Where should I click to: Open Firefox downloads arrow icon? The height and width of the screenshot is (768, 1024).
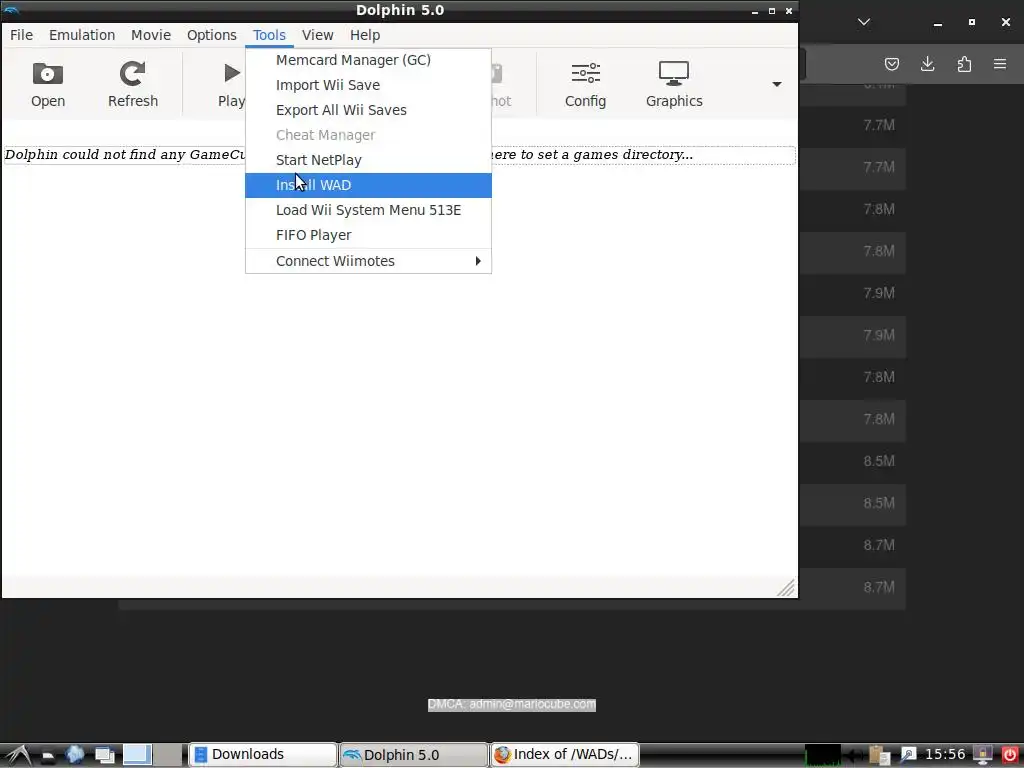(927, 64)
